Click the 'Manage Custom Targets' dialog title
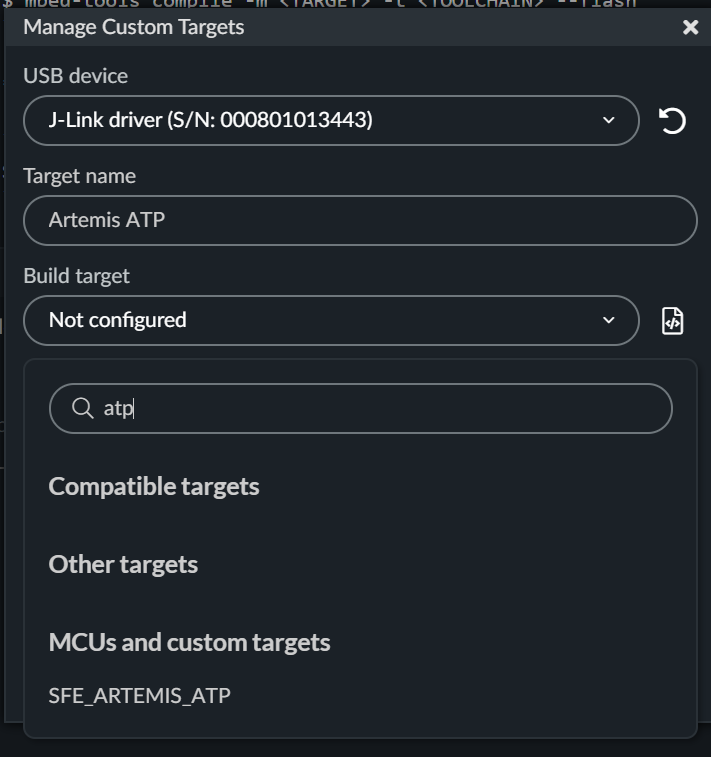This screenshot has height=757, width=711. point(134,27)
